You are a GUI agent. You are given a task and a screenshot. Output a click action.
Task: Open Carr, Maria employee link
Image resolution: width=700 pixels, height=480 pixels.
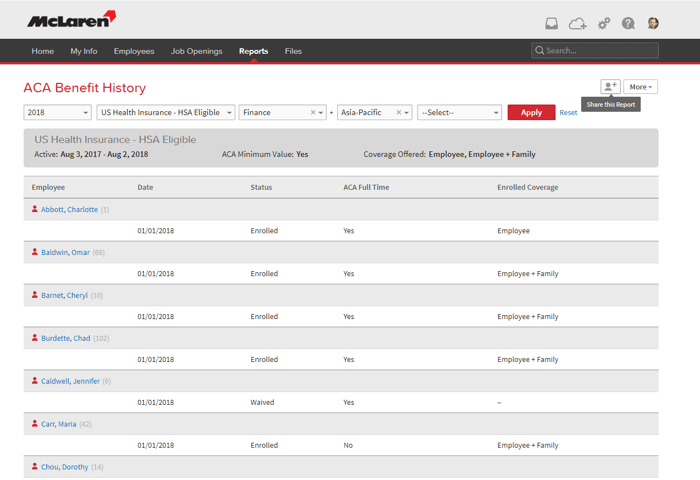point(58,424)
